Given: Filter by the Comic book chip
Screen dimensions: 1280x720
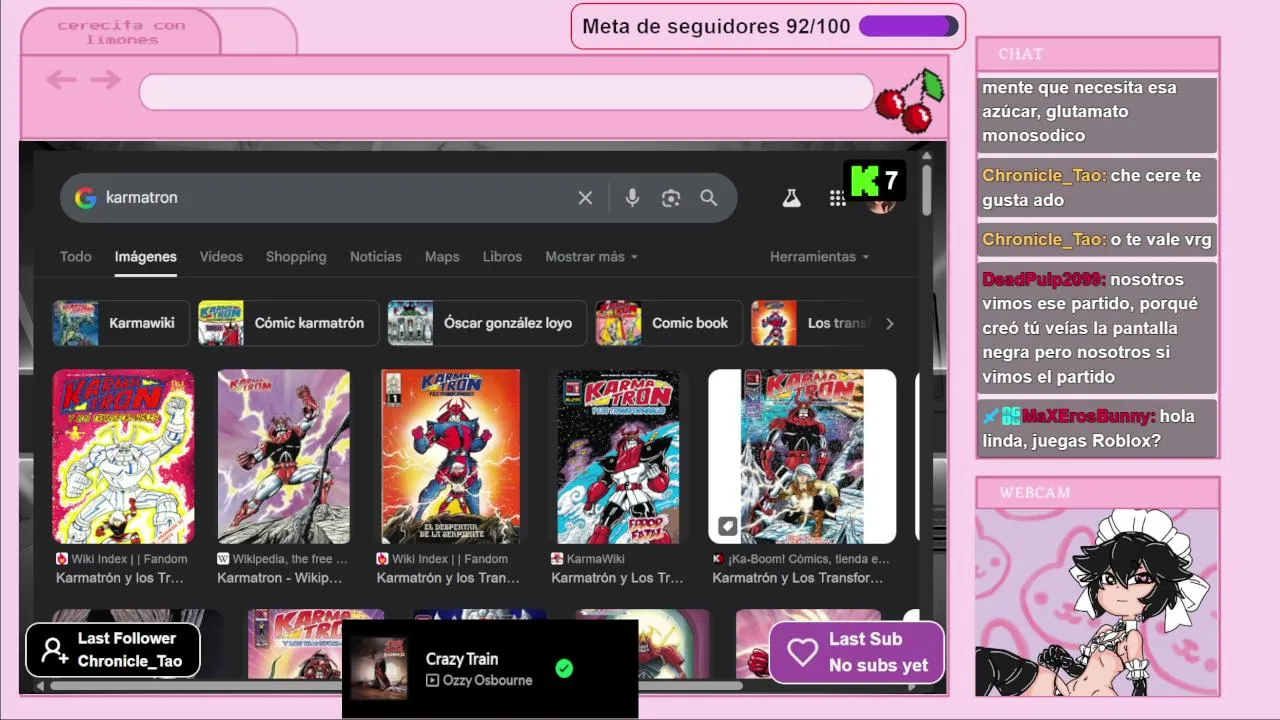Looking at the screenshot, I should [x=669, y=323].
